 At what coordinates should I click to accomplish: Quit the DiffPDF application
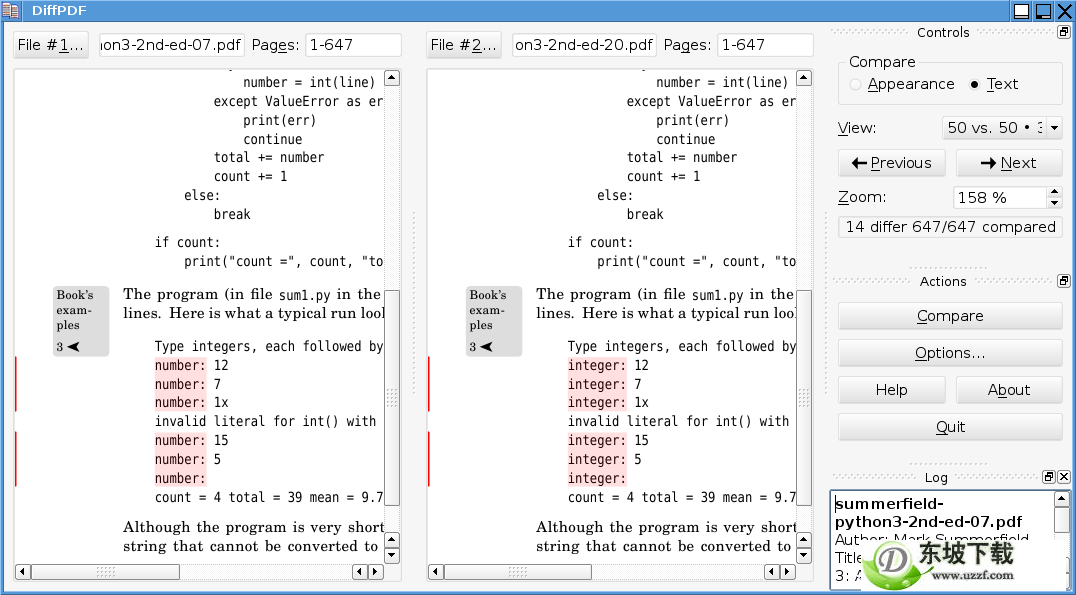[x=950, y=427]
